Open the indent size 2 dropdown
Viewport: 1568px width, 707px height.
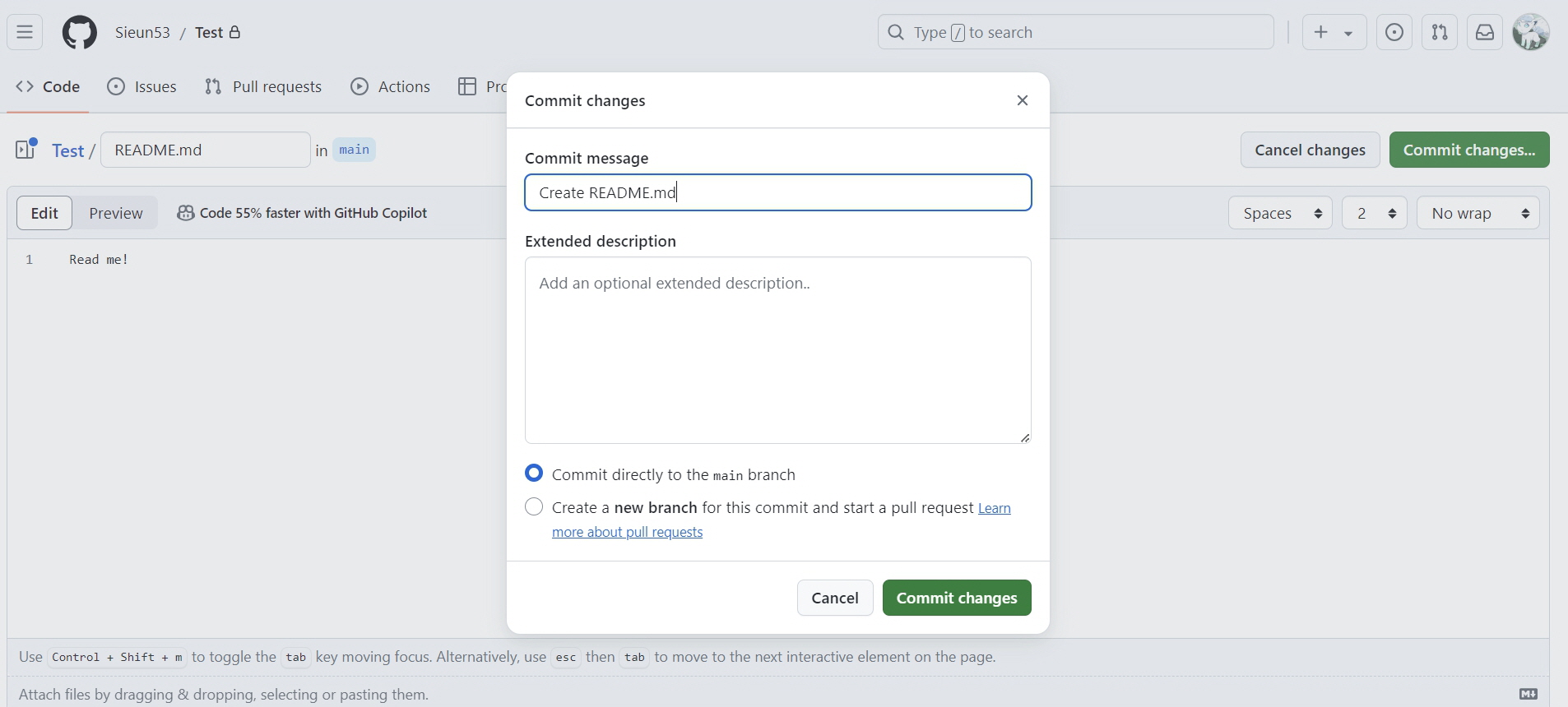click(x=1374, y=213)
